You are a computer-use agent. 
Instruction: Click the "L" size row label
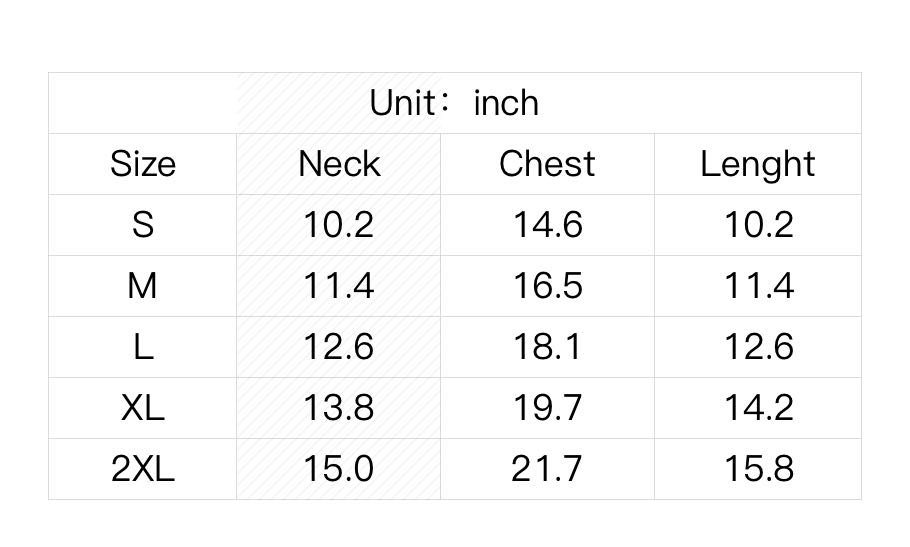click(x=142, y=347)
